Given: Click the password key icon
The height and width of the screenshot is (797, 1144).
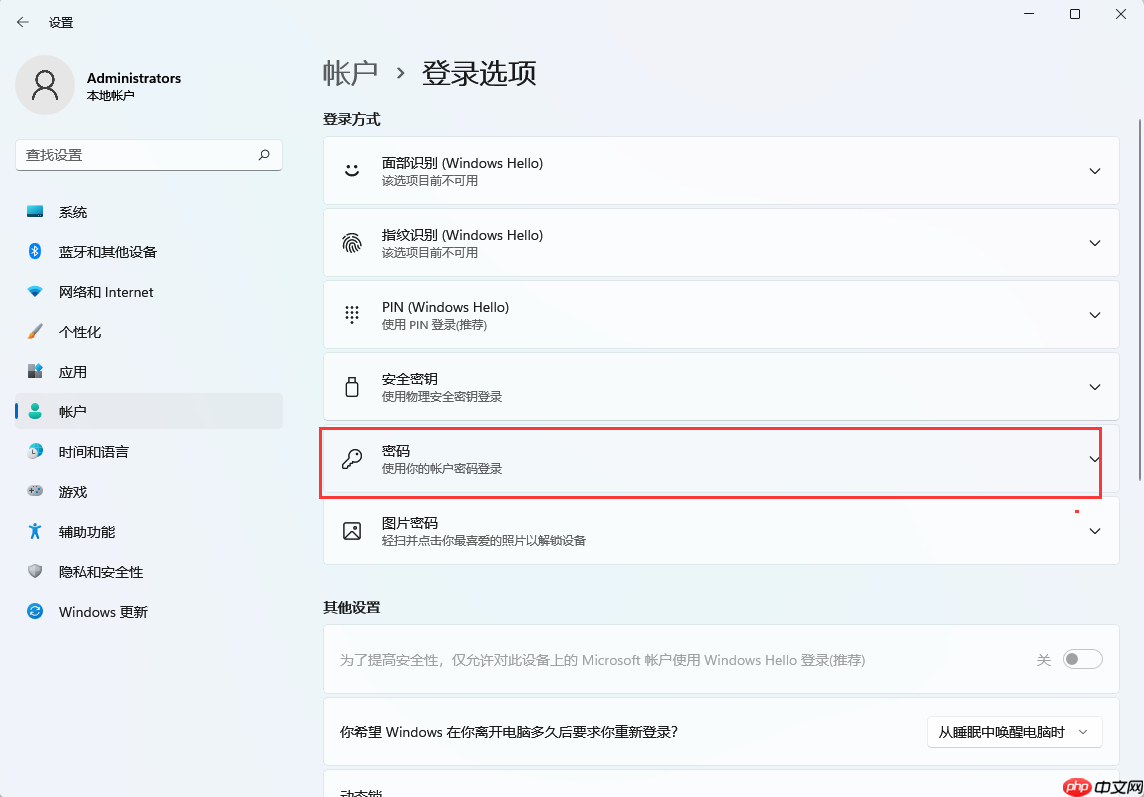Looking at the screenshot, I should click(351, 458).
